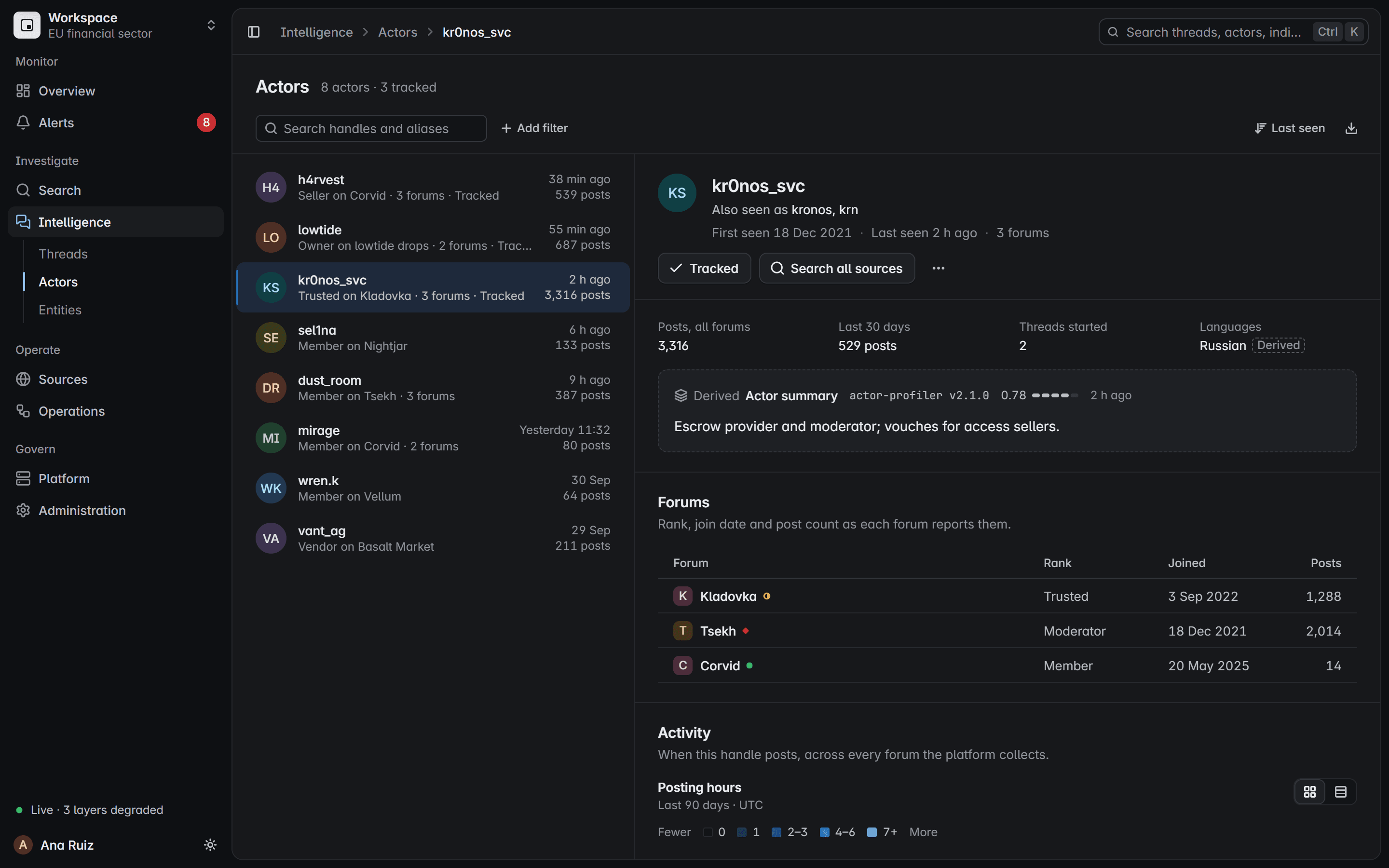1389x868 pixels.
Task: Click the download export icon
Action: tap(1351, 128)
